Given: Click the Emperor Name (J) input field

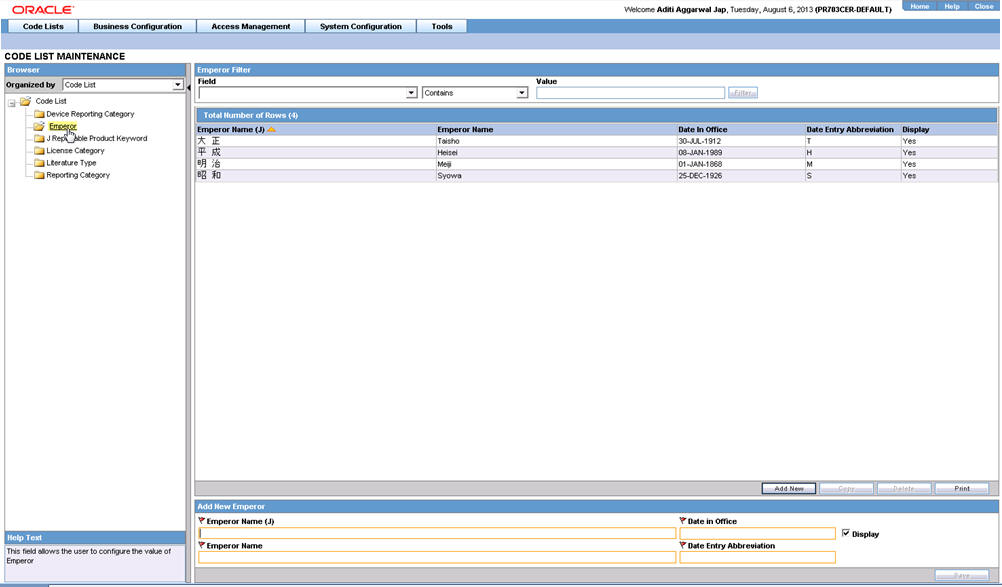Looking at the screenshot, I should (437, 533).
